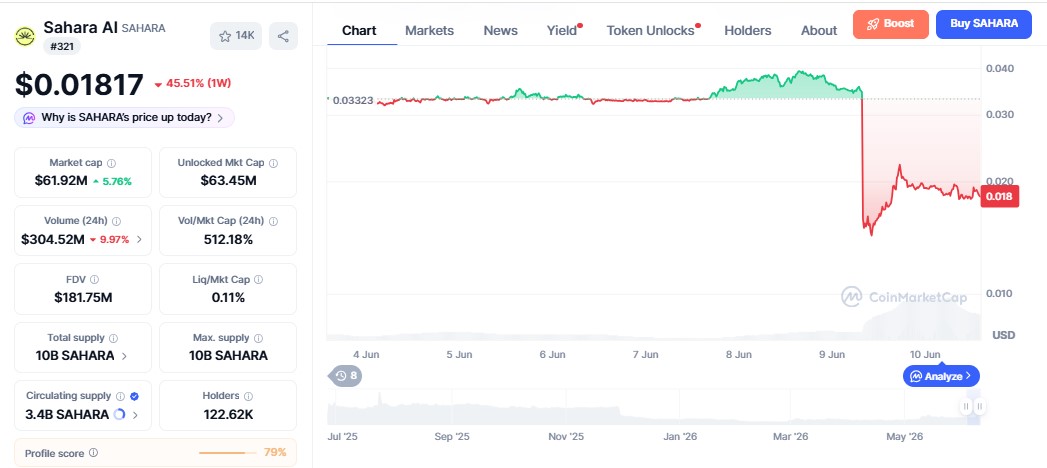
Task: Click the $63.45M unlocked market cap value
Action: 228,181
